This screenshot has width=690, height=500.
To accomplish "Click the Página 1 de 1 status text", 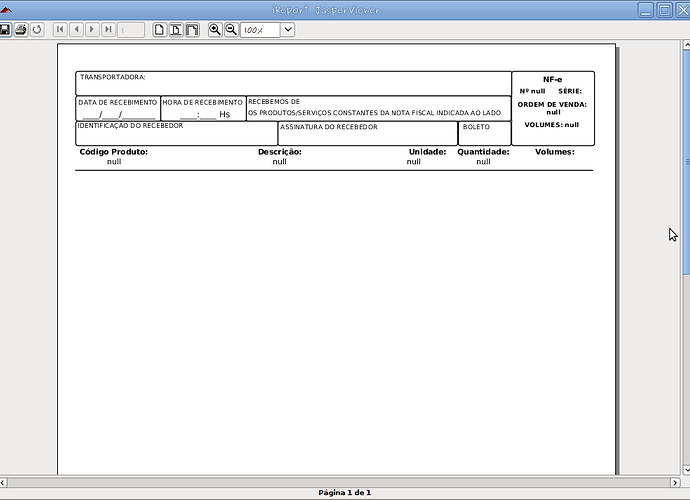I will click(x=345, y=493).
